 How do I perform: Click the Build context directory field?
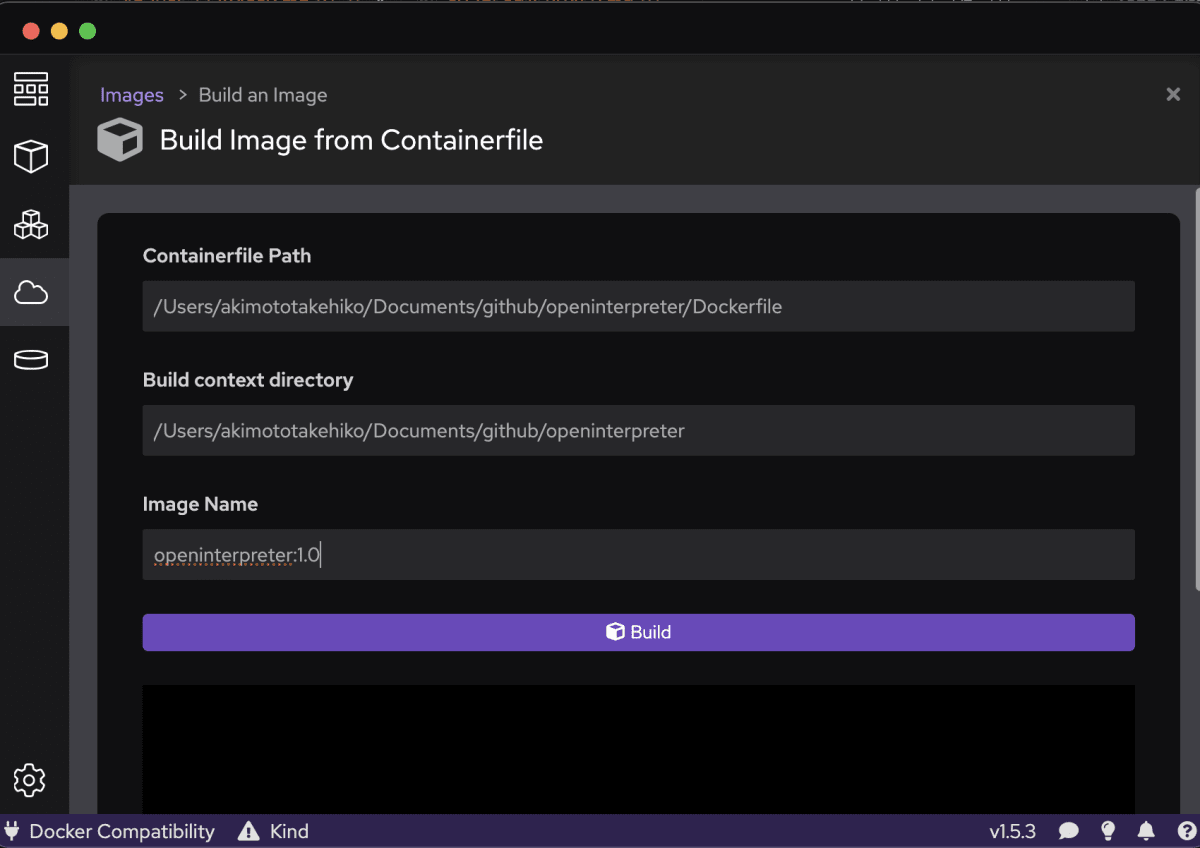coord(638,430)
